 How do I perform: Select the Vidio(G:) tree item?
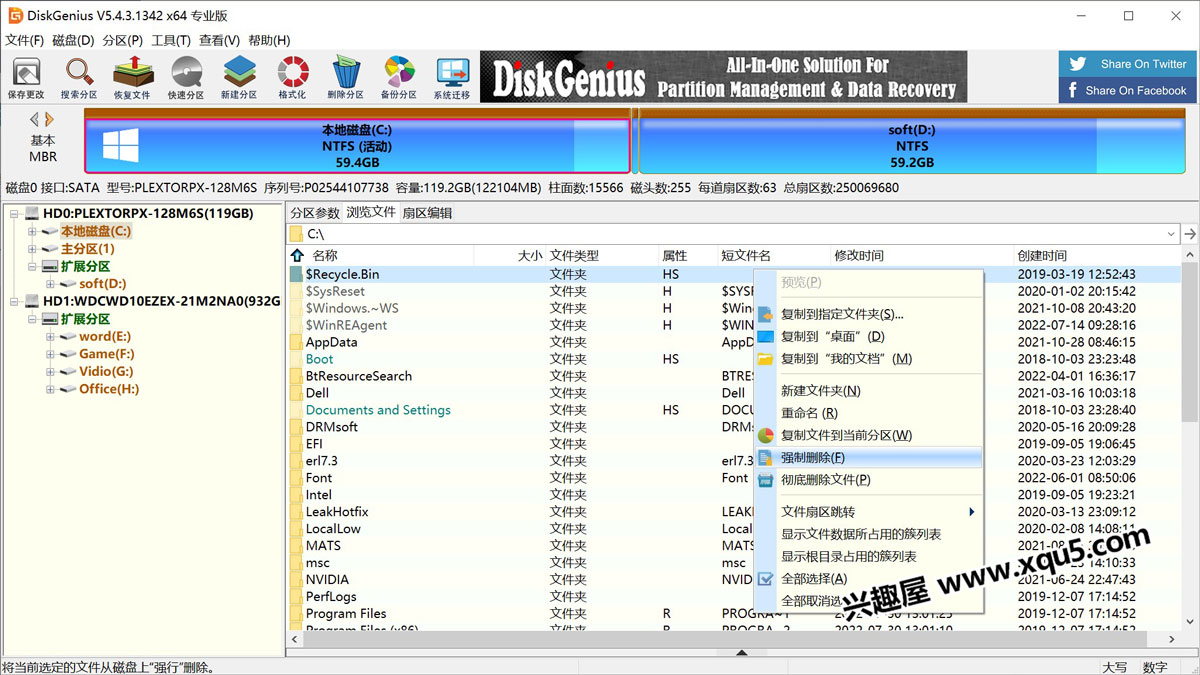106,372
